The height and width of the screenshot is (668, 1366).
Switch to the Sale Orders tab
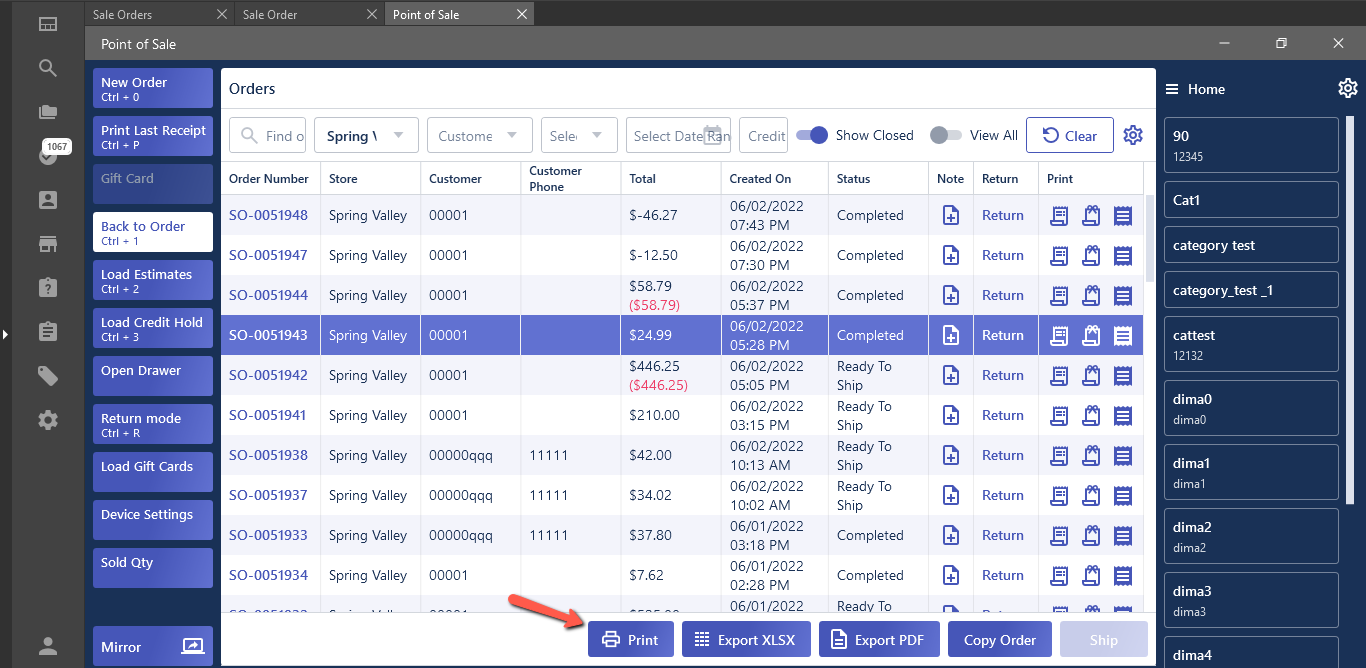tap(150, 15)
